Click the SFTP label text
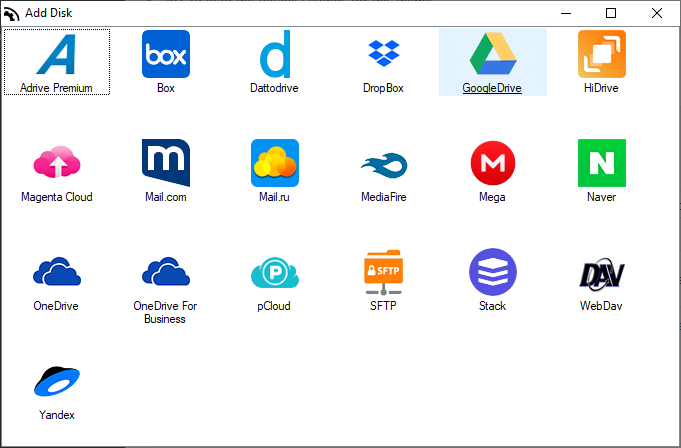 click(383, 306)
